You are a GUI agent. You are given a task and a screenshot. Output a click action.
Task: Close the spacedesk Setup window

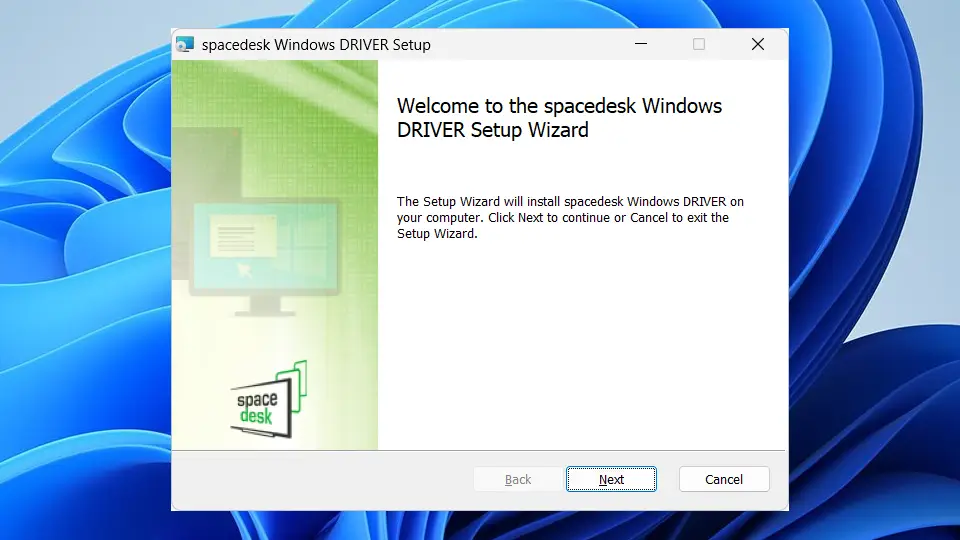(758, 44)
